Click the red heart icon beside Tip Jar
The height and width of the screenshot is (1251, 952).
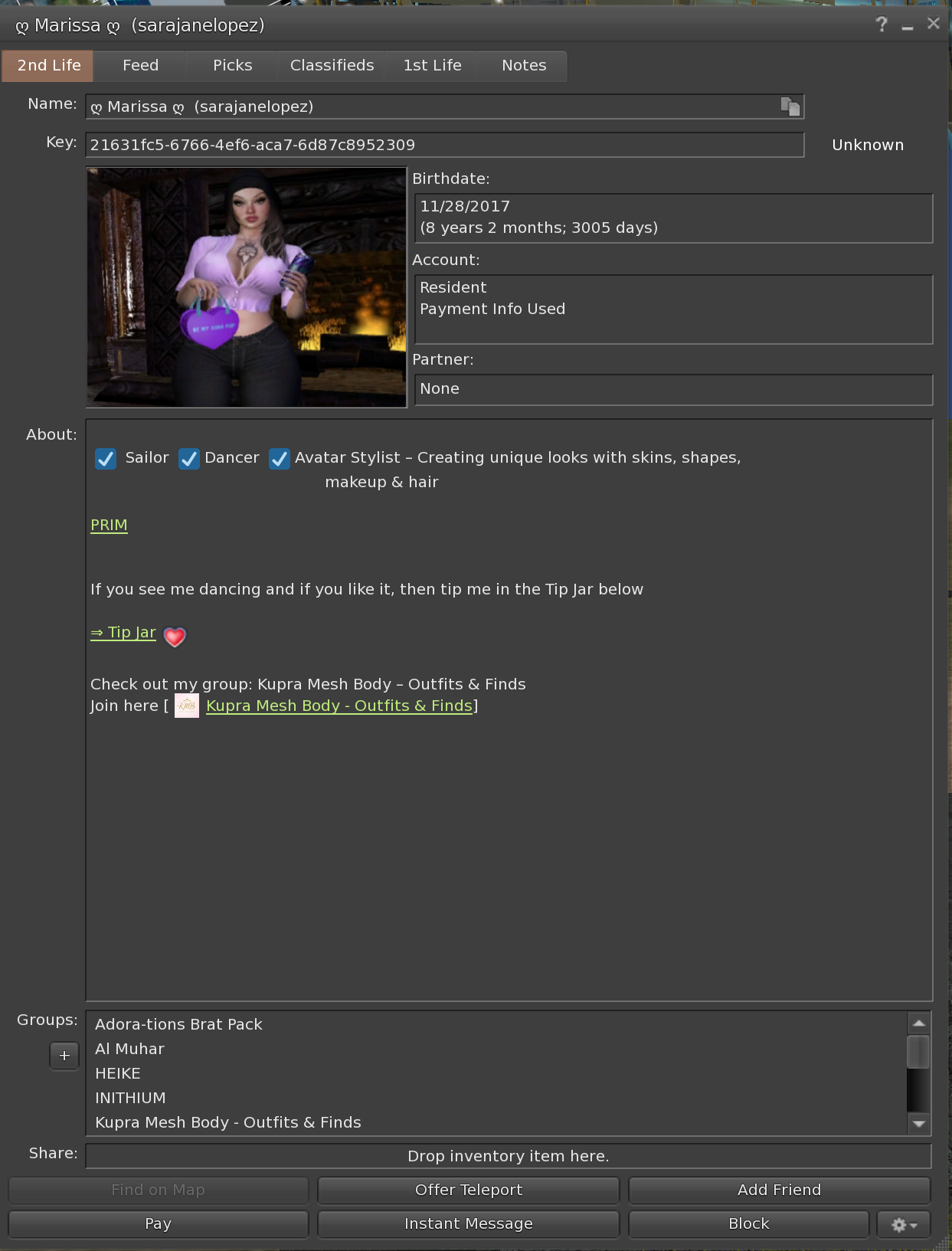point(175,637)
